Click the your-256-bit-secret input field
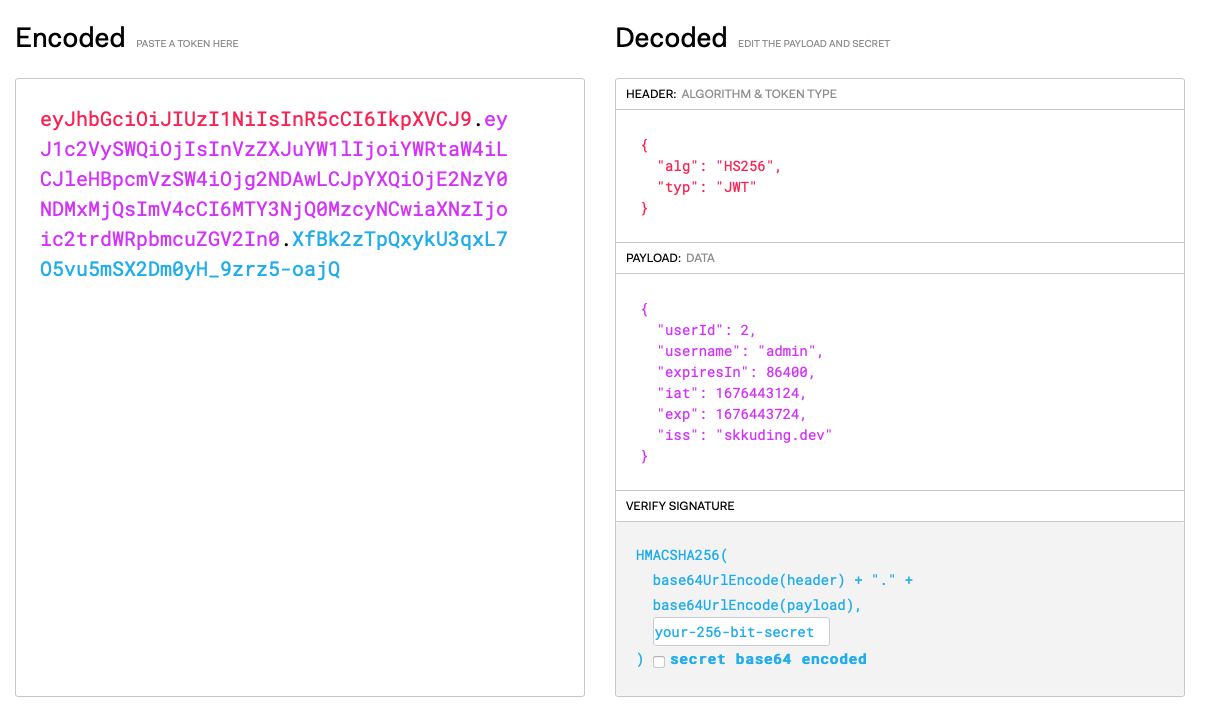 coord(740,631)
